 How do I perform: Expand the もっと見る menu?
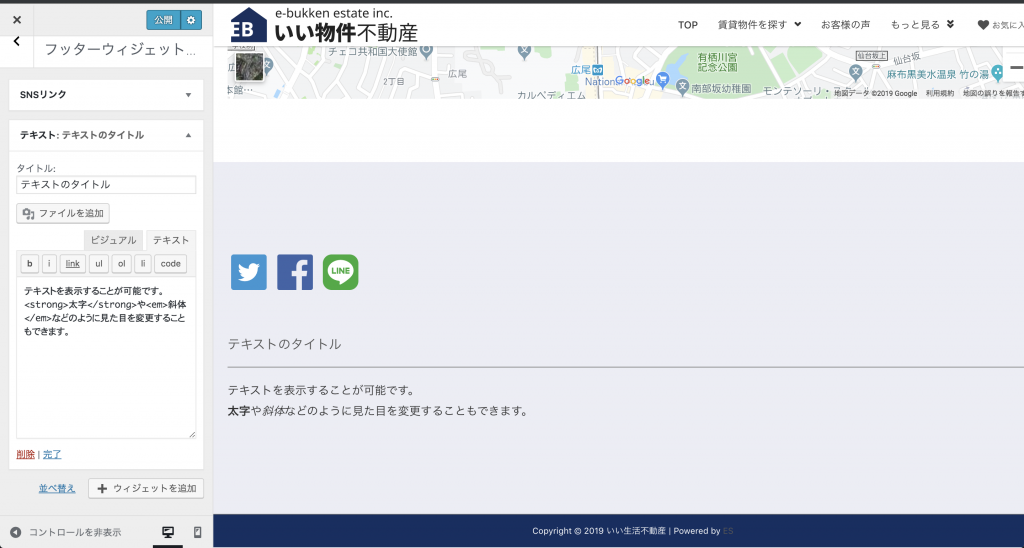(922, 25)
